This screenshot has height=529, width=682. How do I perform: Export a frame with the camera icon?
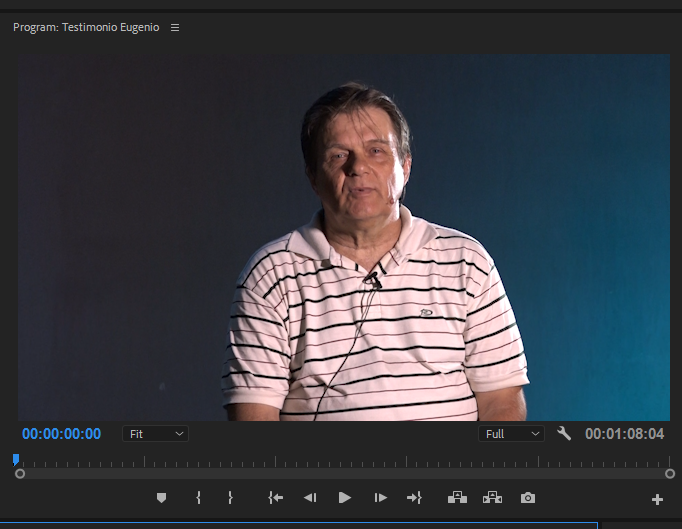(x=527, y=498)
